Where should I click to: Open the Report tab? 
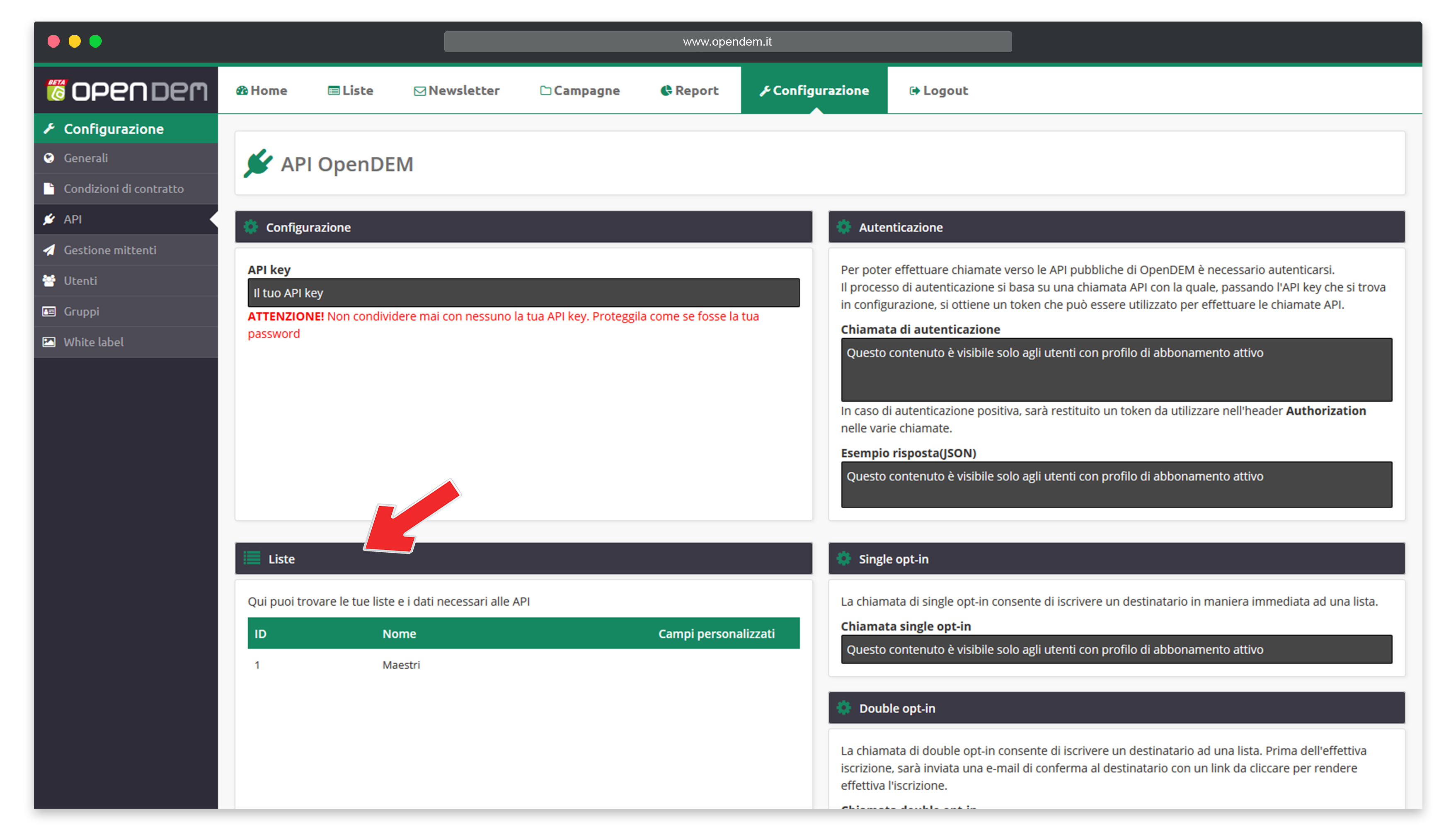click(x=689, y=91)
